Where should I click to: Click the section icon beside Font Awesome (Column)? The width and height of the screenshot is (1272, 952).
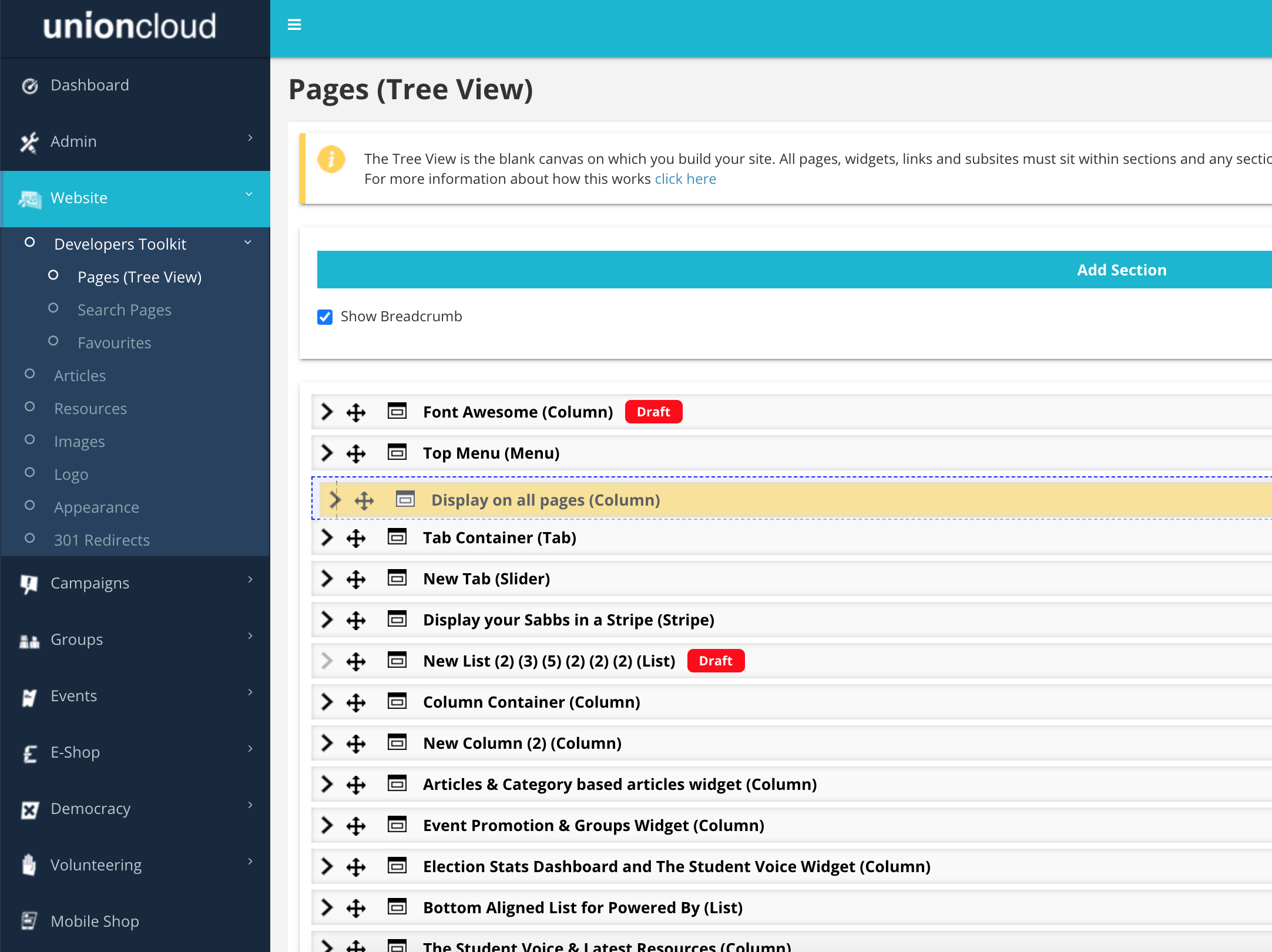(x=397, y=412)
